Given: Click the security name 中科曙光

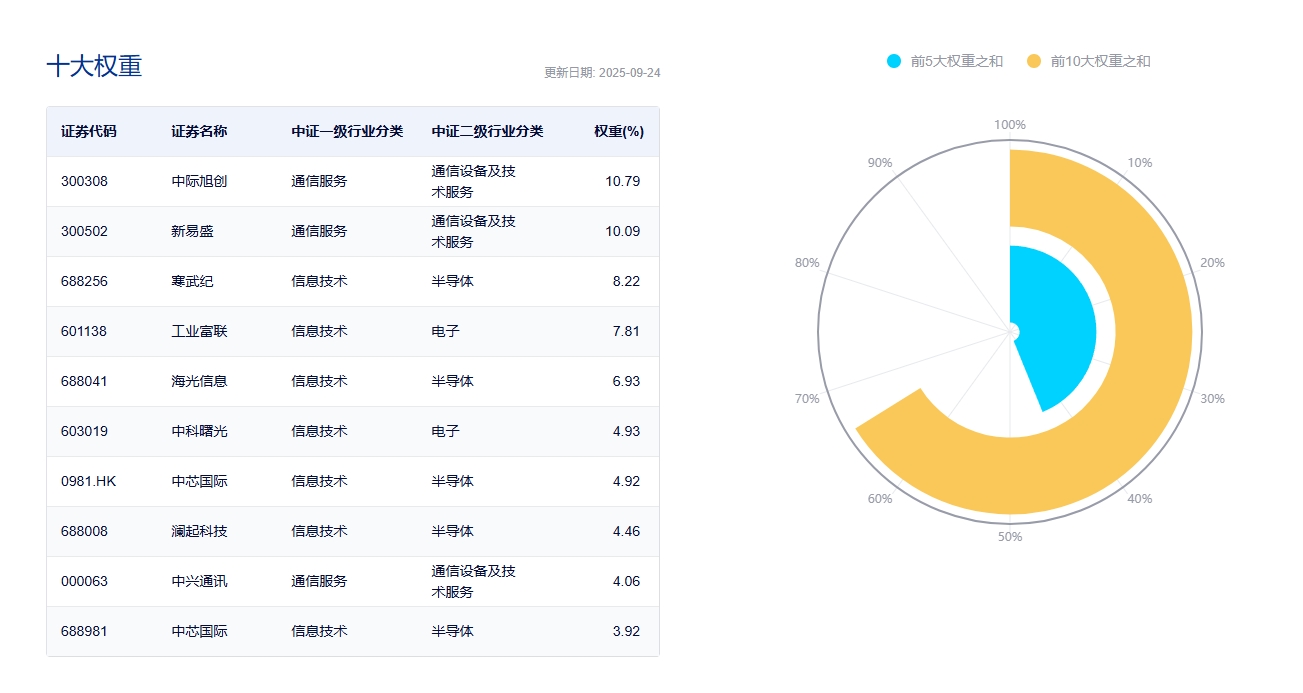Looking at the screenshot, I should tap(199, 431).
